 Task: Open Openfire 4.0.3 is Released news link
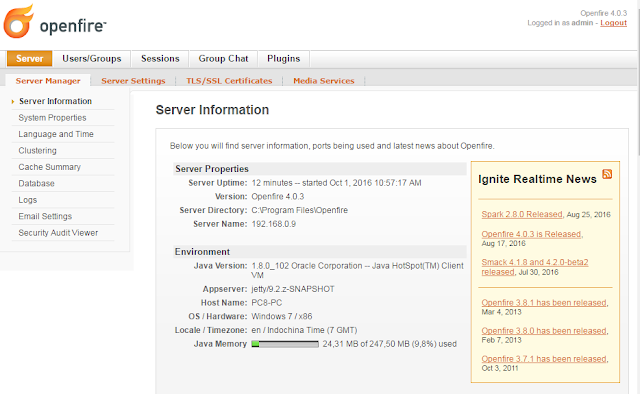531,234
